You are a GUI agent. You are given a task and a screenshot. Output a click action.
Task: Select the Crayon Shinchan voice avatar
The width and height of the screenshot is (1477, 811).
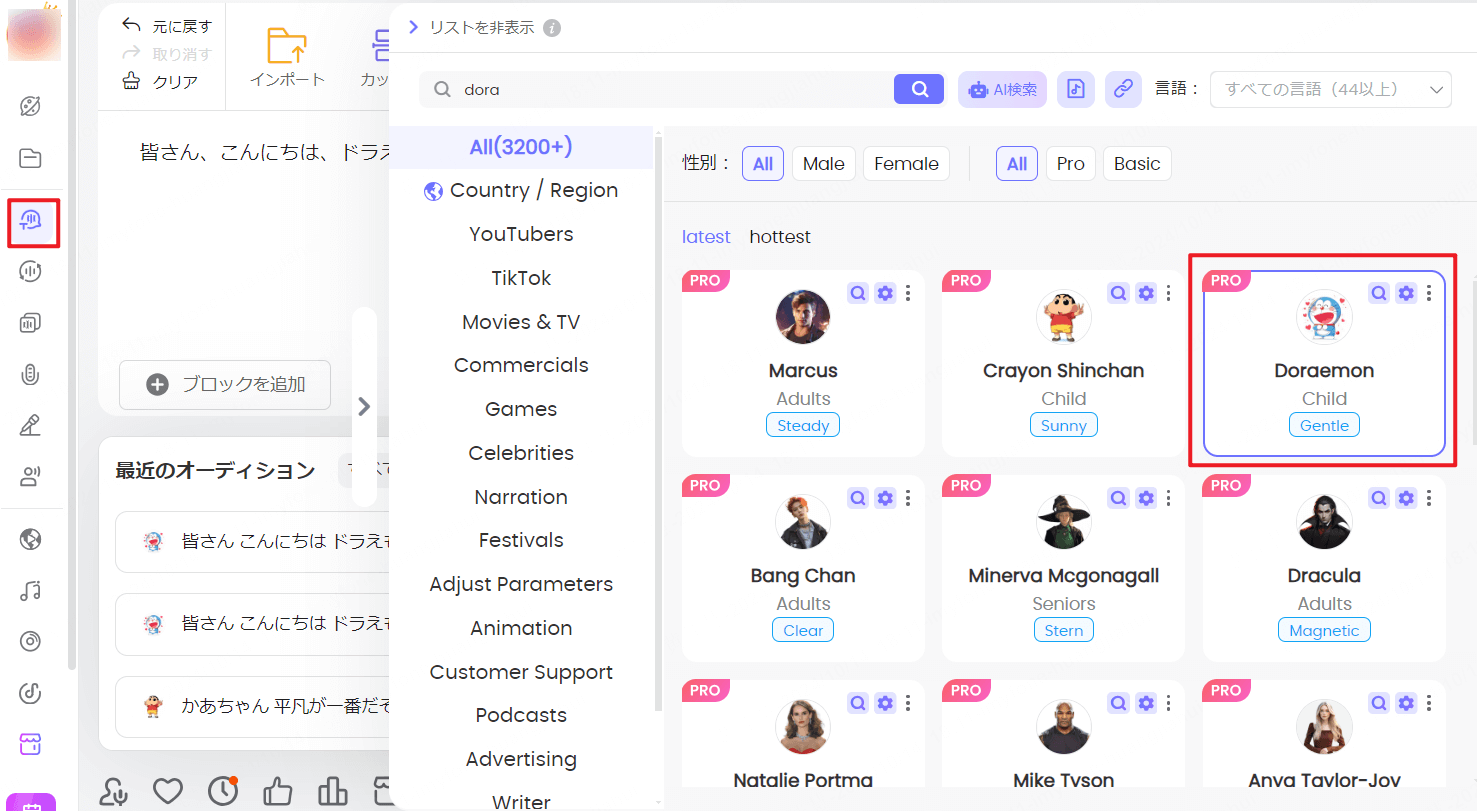(1063, 318)
